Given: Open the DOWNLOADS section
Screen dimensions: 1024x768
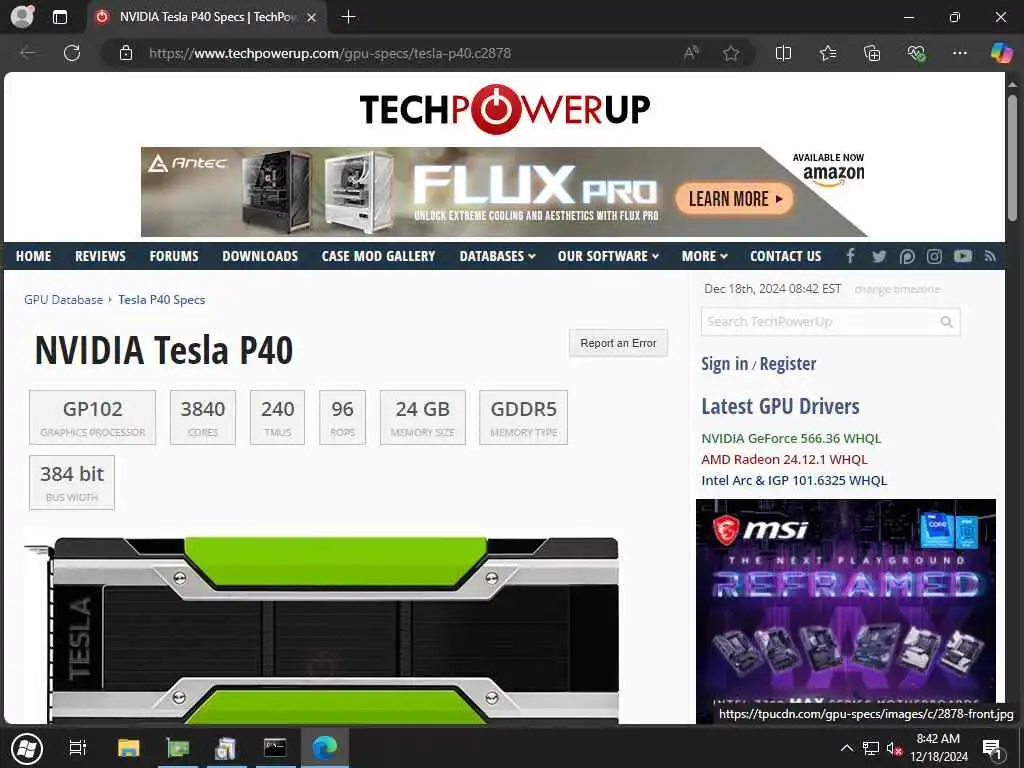Looking at the screenshot, I should [260, 256].
